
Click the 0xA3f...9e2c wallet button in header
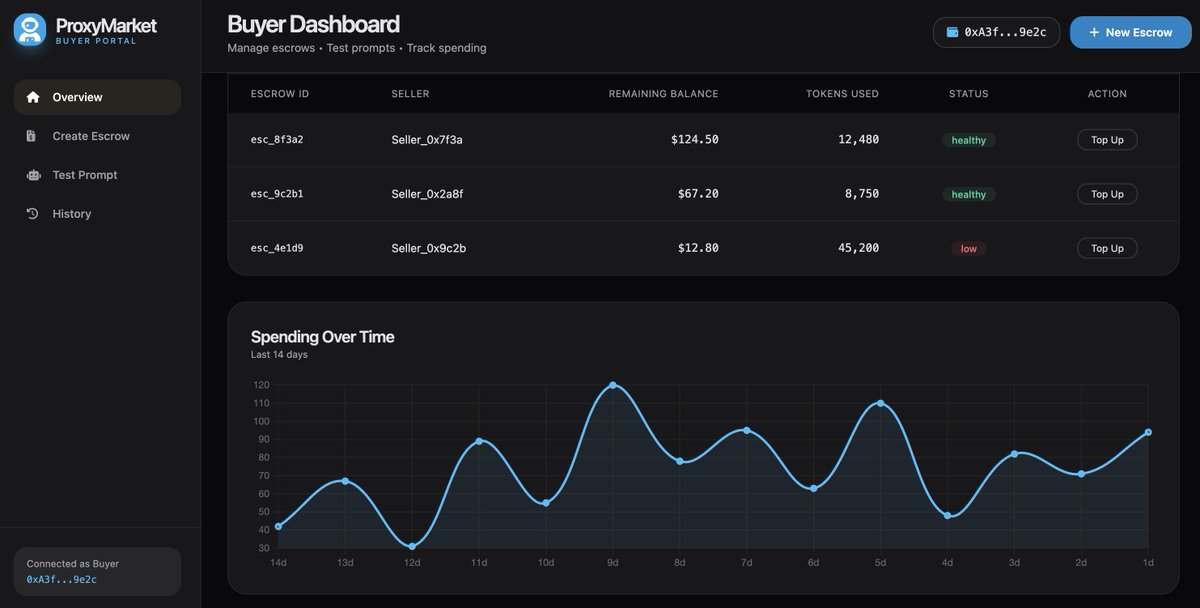coord(996,32)
